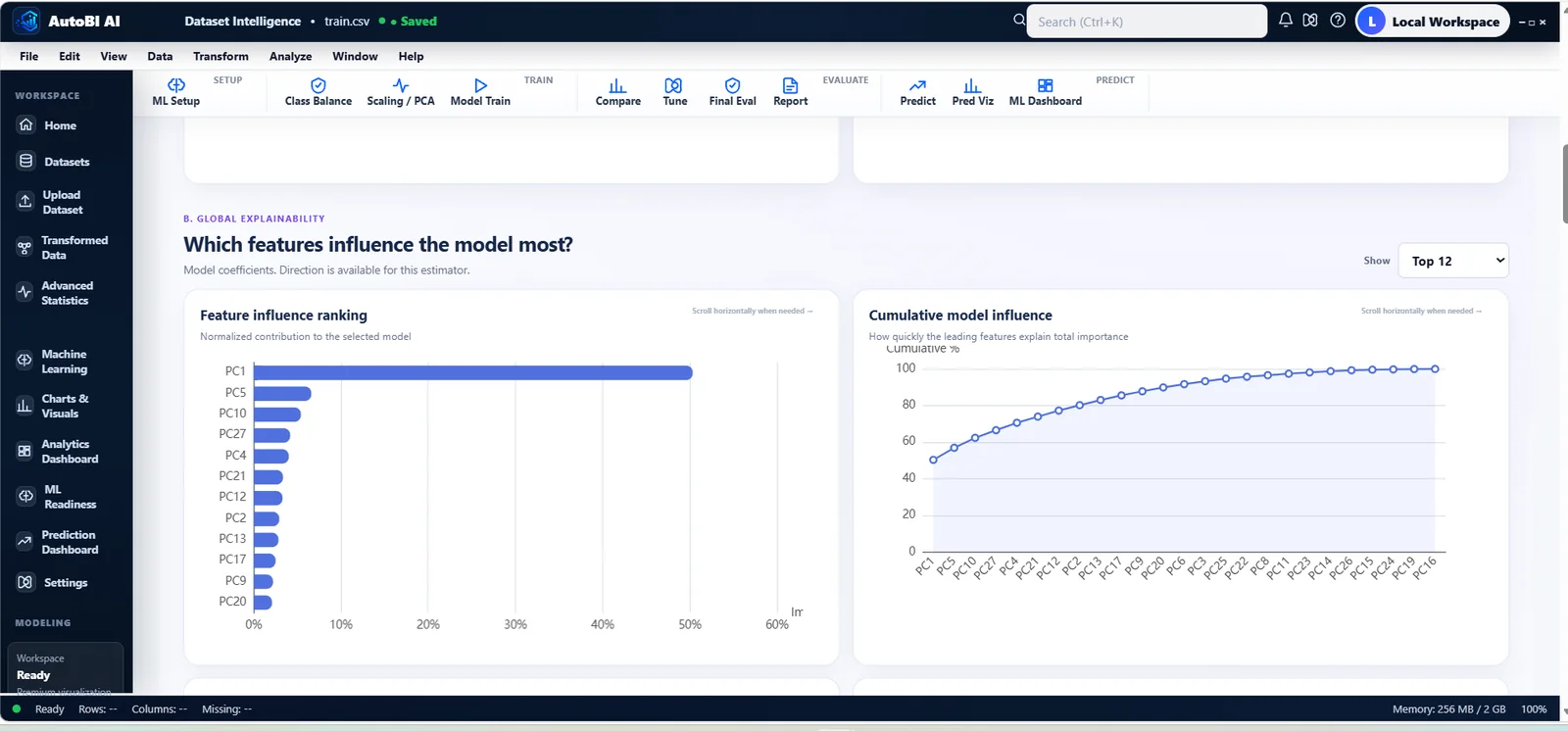Open Charts & Visuals page
Image resolution: width=1568 pixels, height=731 pixels.
pyautogui.click(x=66, y=406)
